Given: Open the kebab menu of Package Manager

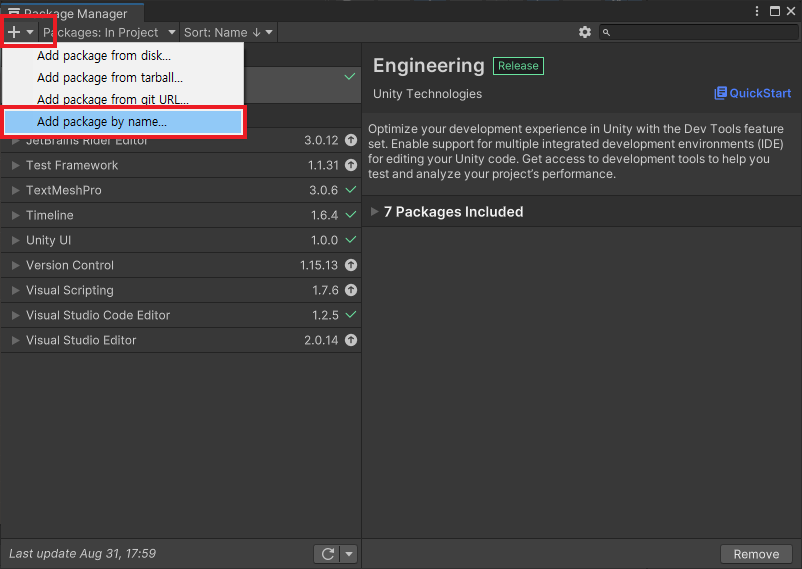Looking at the screenshot, I should [756, 11].
